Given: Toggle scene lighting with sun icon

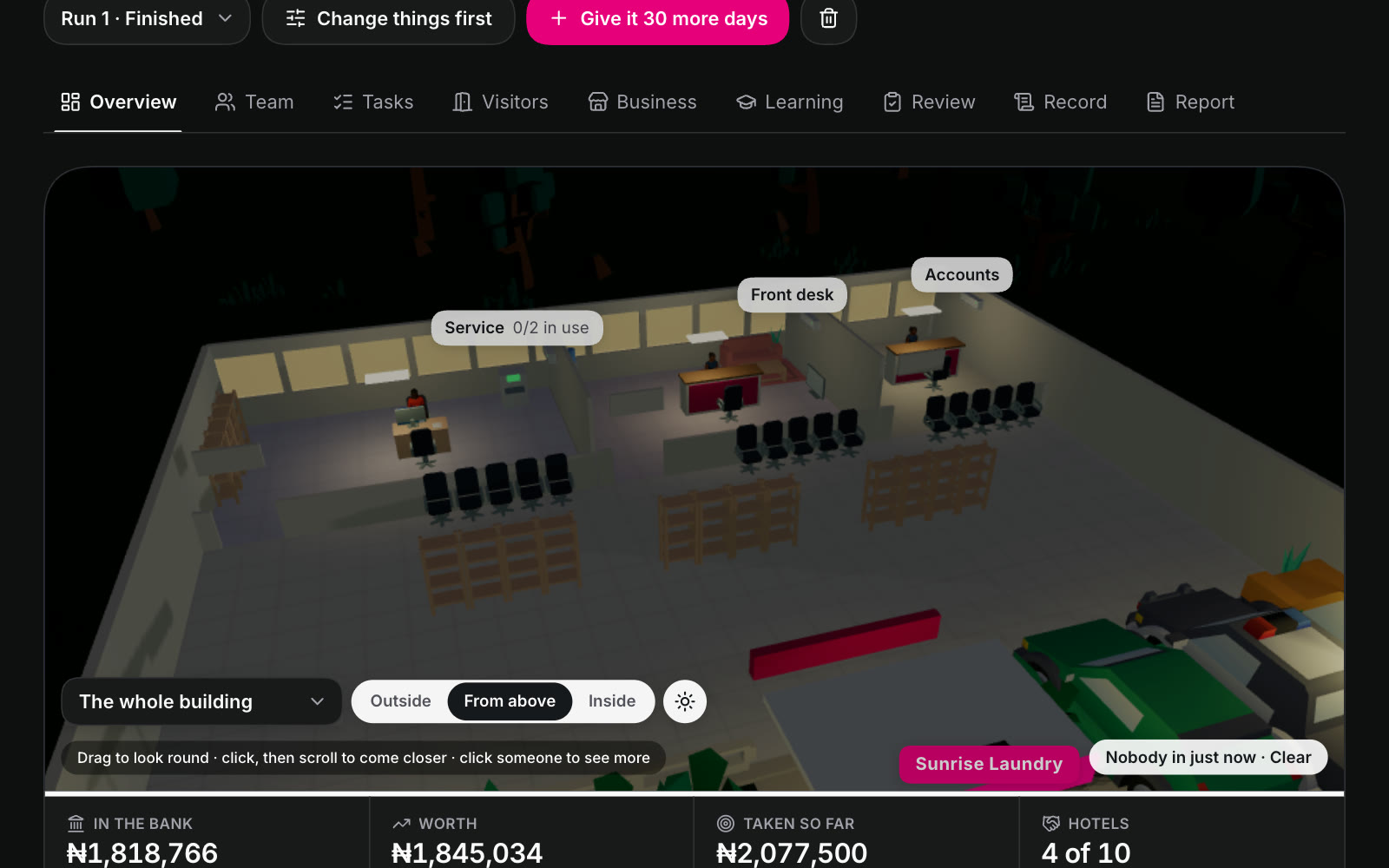Looking at the screenshot, I should pos(685,701).
